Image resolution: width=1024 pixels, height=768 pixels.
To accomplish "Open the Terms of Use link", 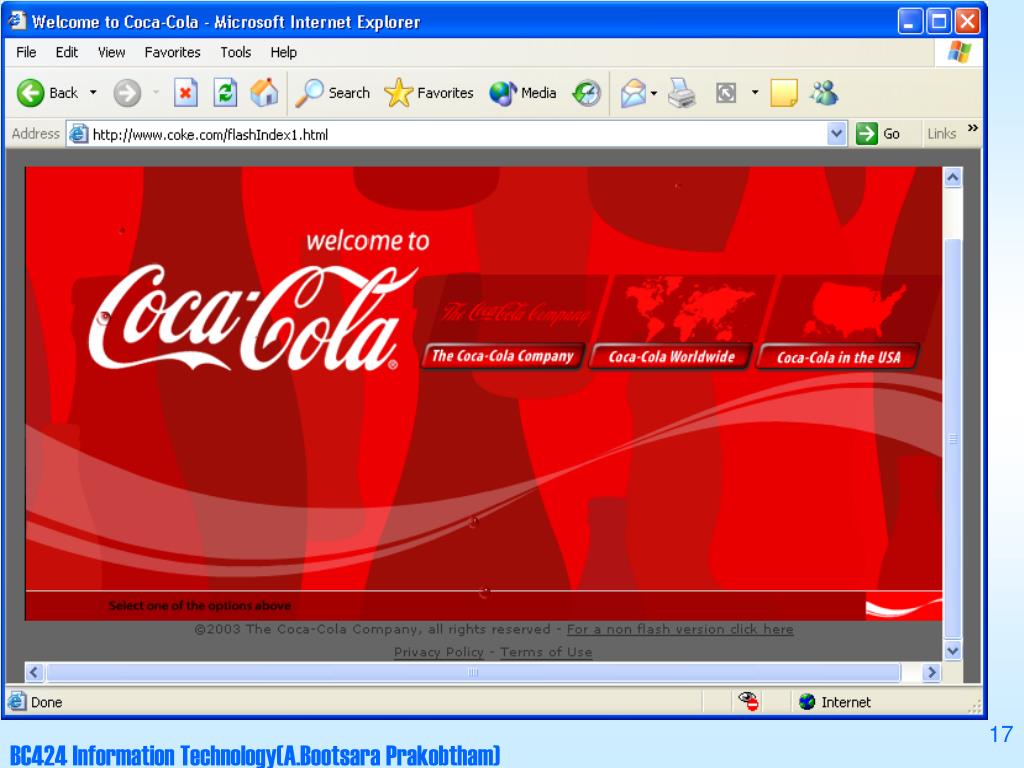I will [x=546, y=652].
